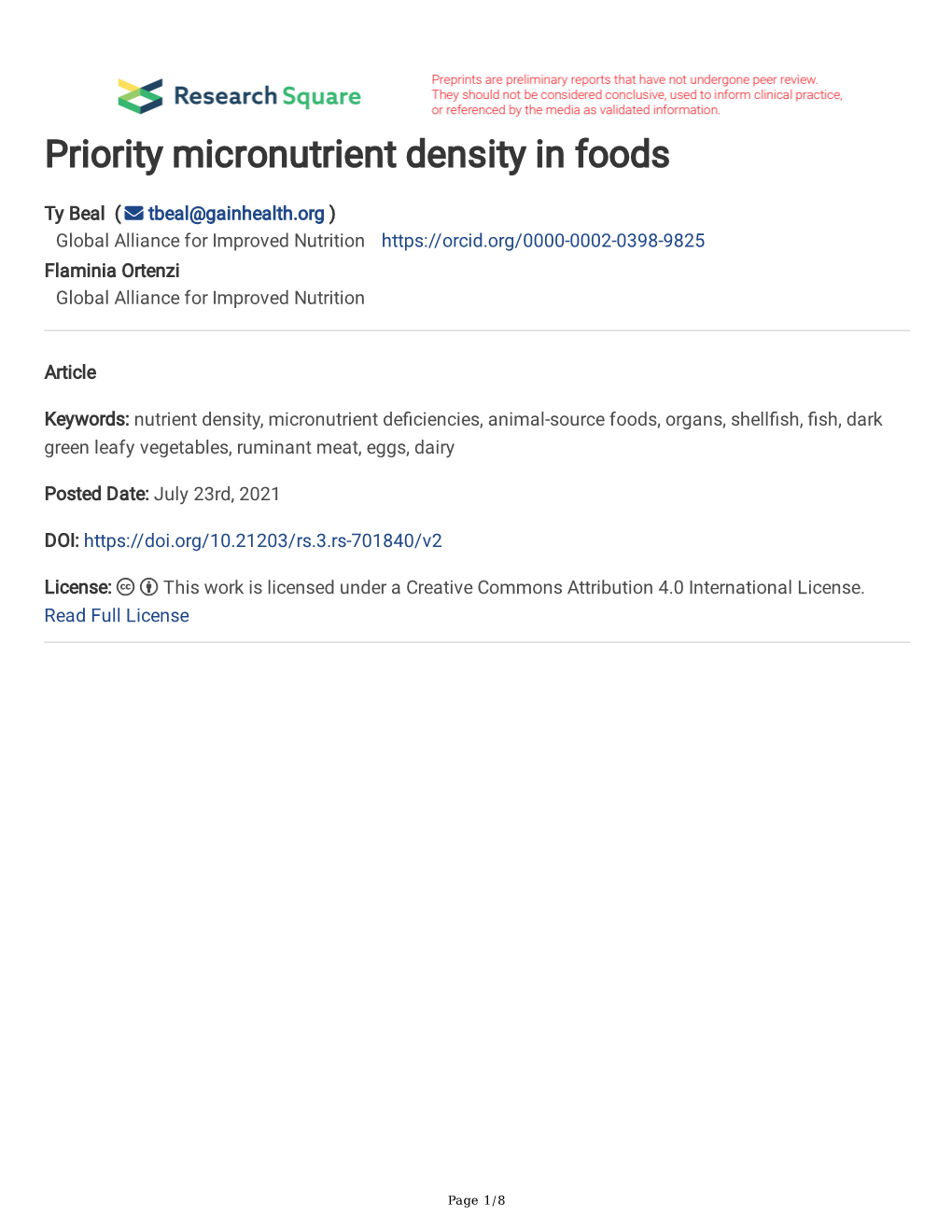Image resolution: width=952 pixels, height=1232 pixels.
Task: Select author name Ty Beal
Action: pyautogui.click(x=75, y=214)
